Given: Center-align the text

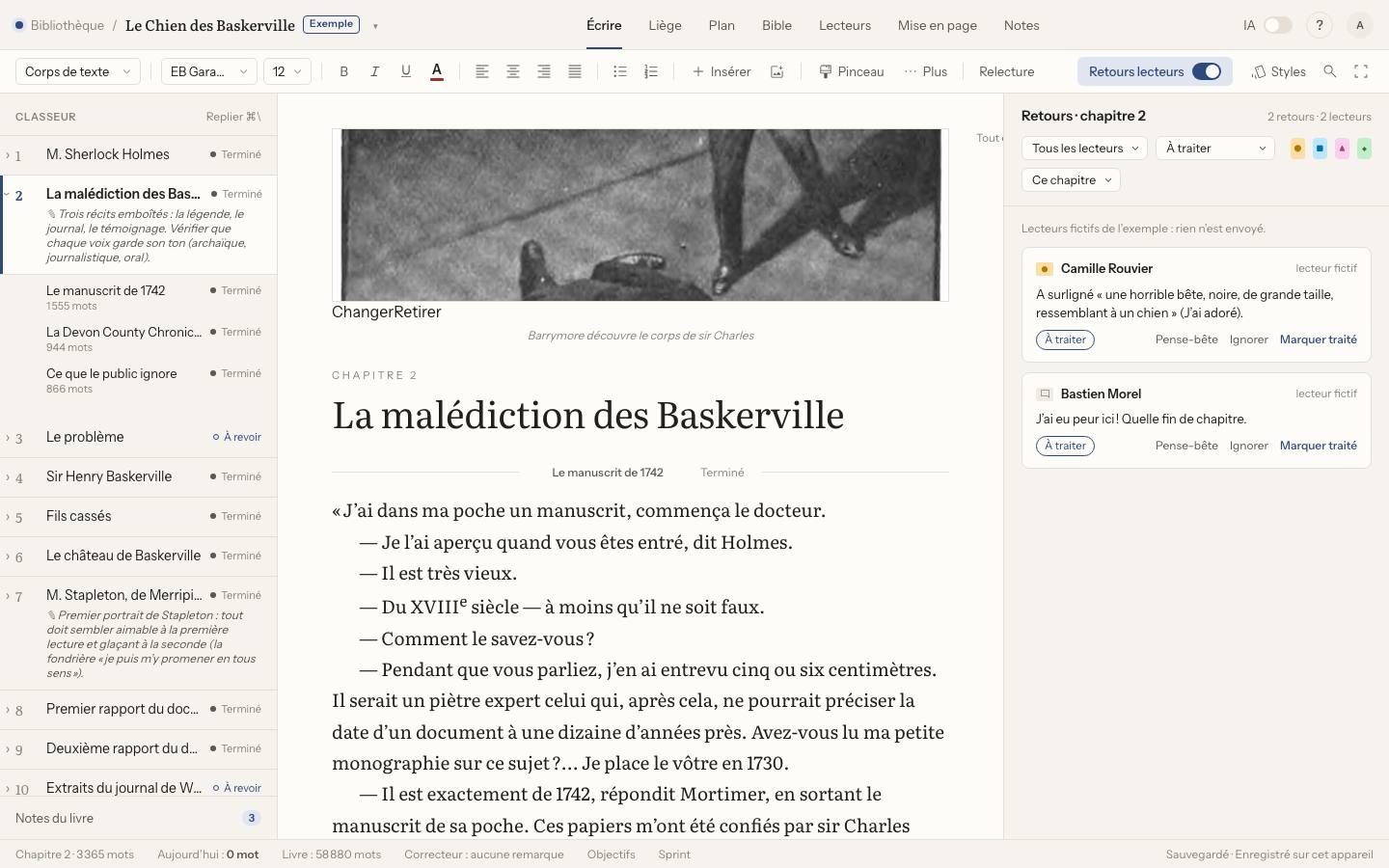Looking at the screenshot, I should [513, 71].
